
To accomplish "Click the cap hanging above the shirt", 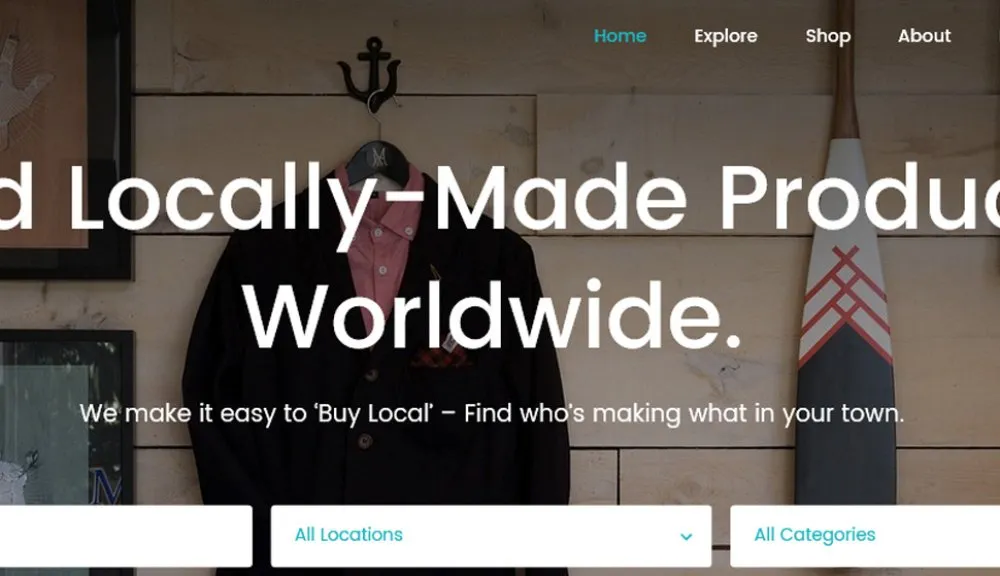I will [x=379, y=161].
